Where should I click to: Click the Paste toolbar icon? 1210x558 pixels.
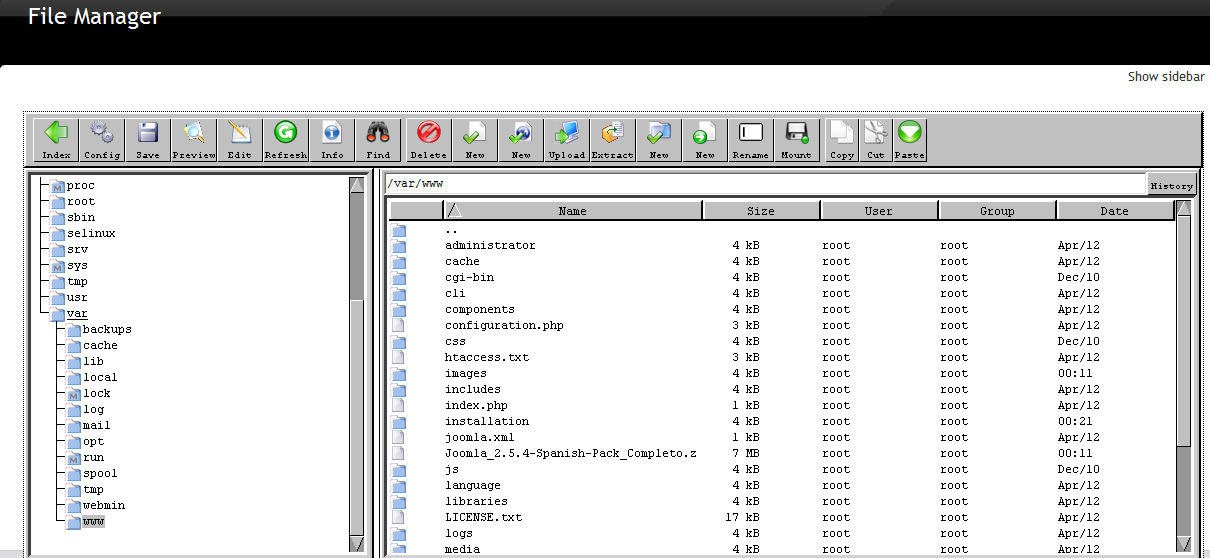tap(910, 139)
